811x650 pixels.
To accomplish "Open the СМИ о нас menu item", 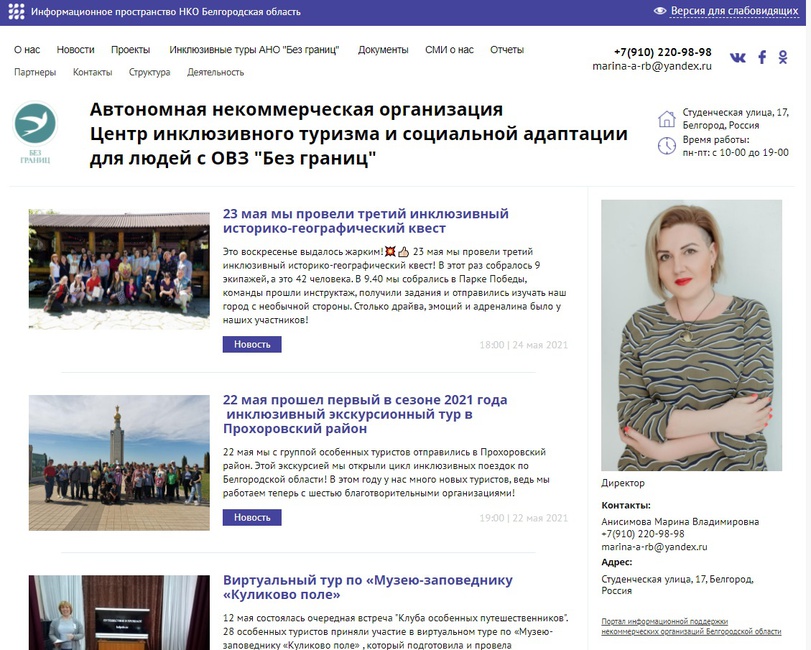I will (x=449, y=50).
